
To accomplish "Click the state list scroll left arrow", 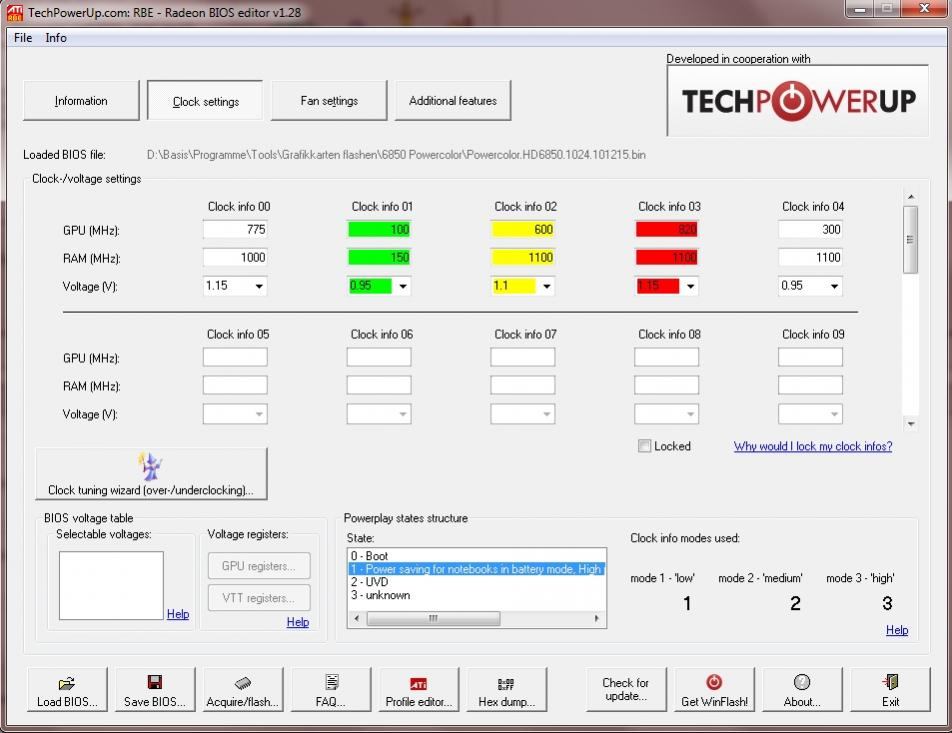I will (356, 618).
